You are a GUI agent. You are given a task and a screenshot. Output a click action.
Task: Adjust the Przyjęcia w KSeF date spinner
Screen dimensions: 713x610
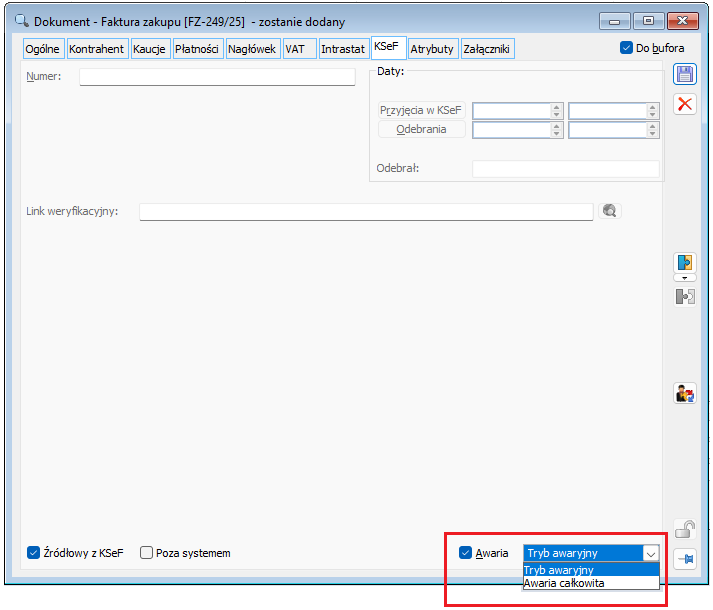pos(557,111)
